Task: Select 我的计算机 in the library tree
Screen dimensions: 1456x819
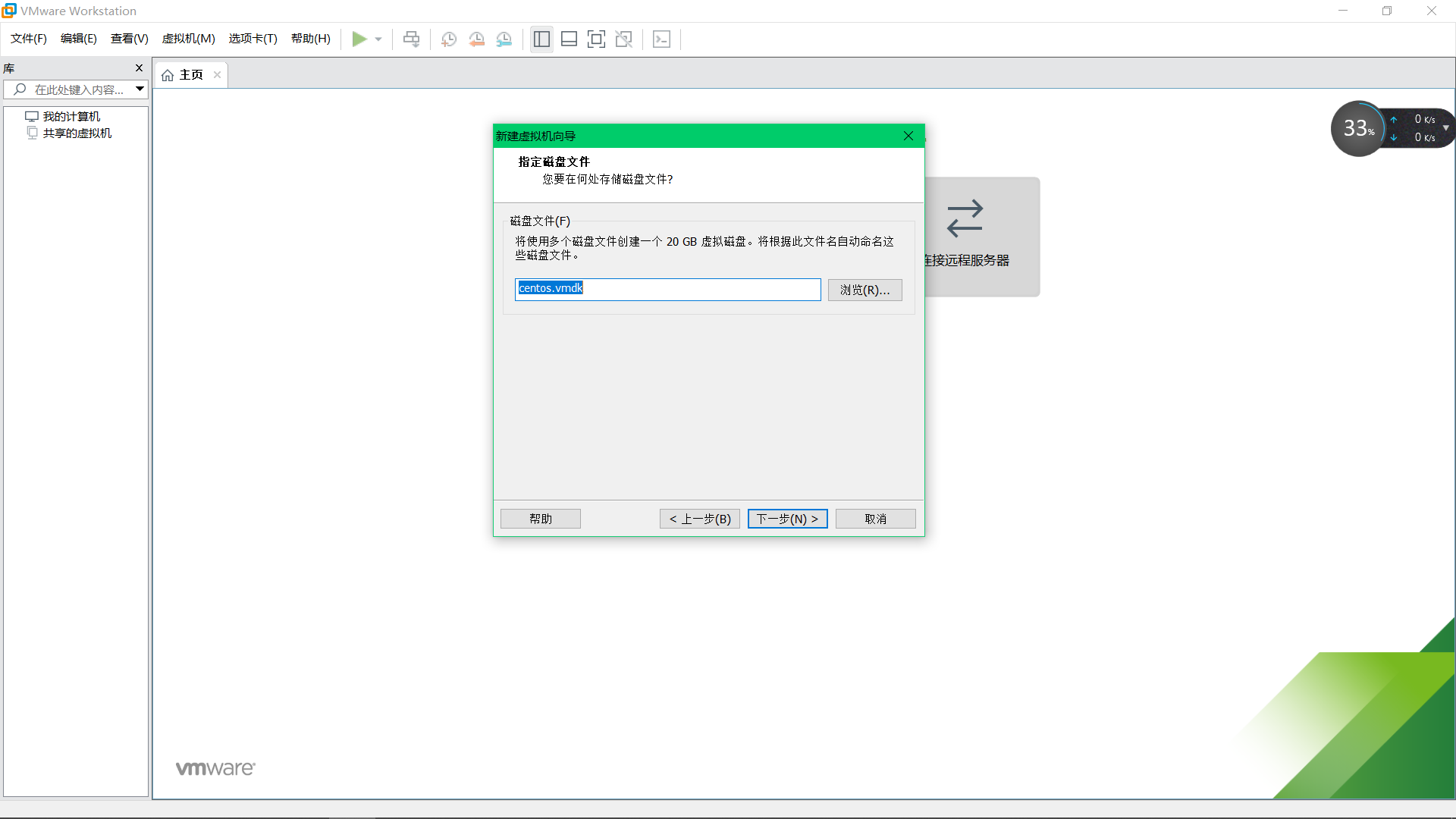Action: coord(71,116)
